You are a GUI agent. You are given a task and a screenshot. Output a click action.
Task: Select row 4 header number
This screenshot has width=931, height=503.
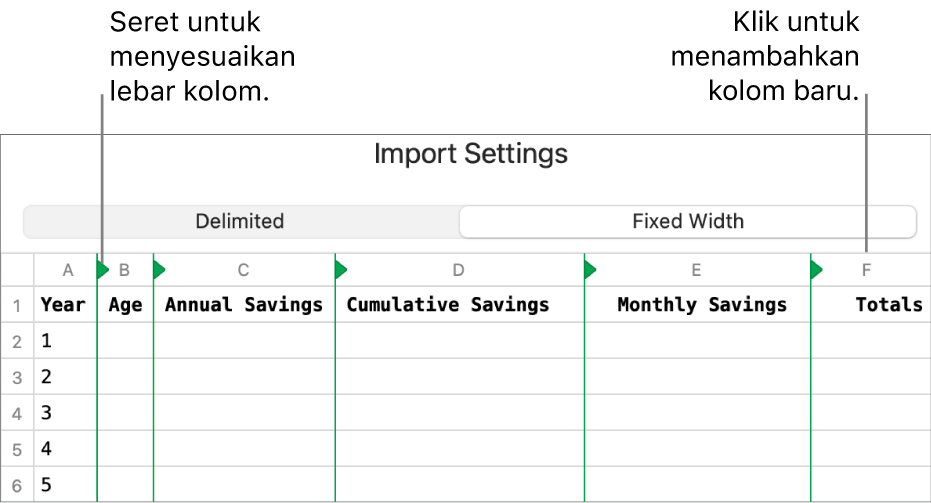[17, 413]
